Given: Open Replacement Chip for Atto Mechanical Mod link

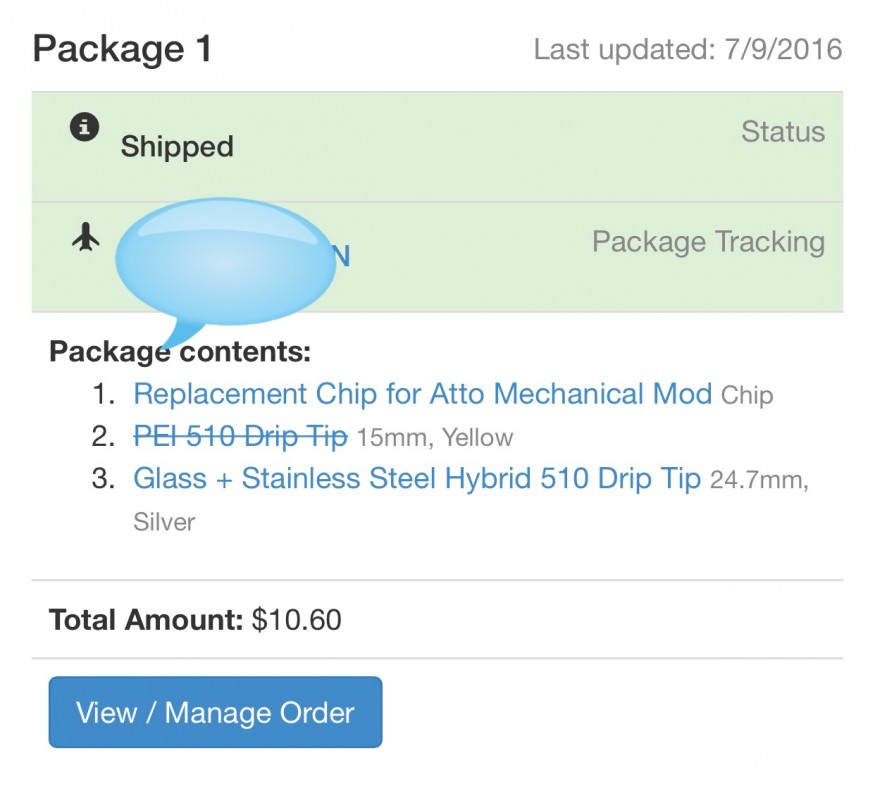Looking at the screenshot, I should [422, 394].
